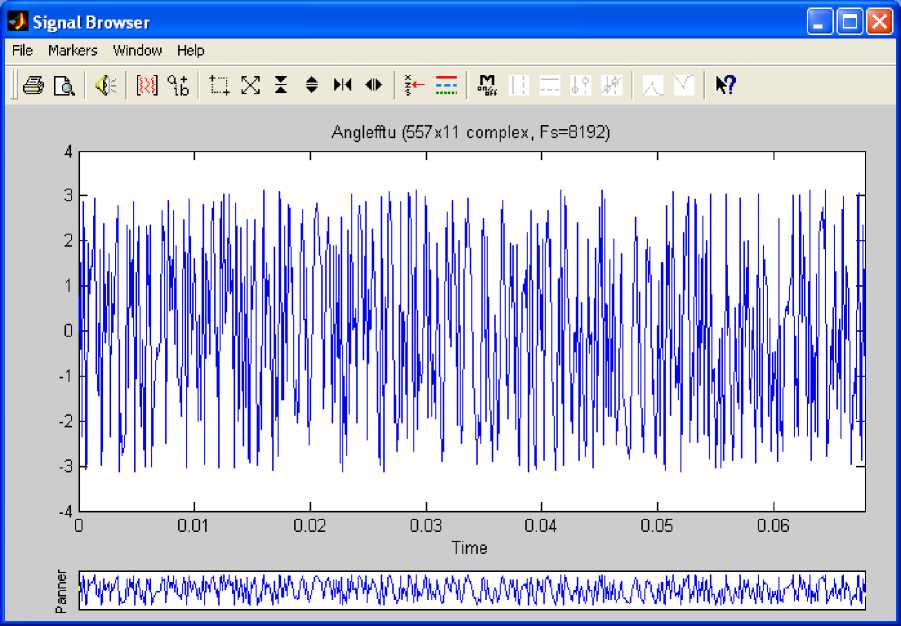This screenshot has height=626, width=901.
Task: Open Line Properties with colored lines icon
Action: 446,86
